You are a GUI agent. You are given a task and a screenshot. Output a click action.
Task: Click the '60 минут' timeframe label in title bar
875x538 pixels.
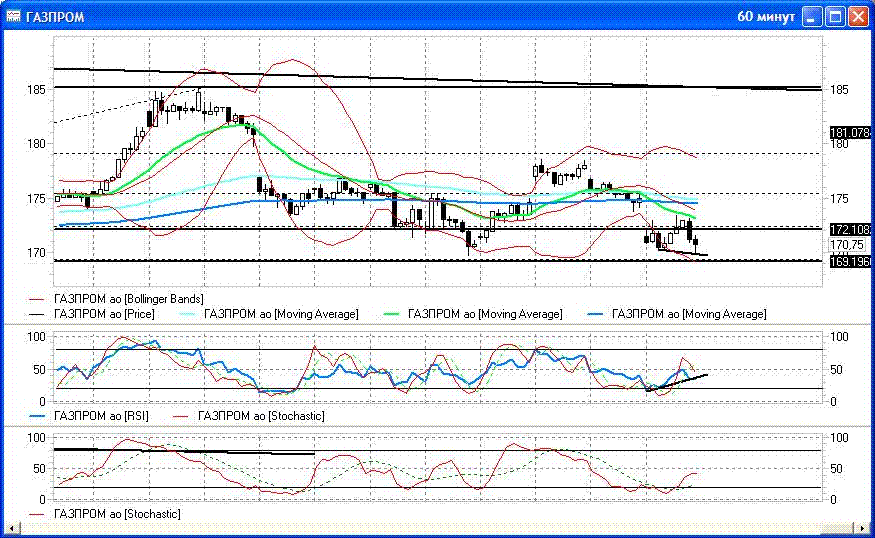[x=766, y=17]
